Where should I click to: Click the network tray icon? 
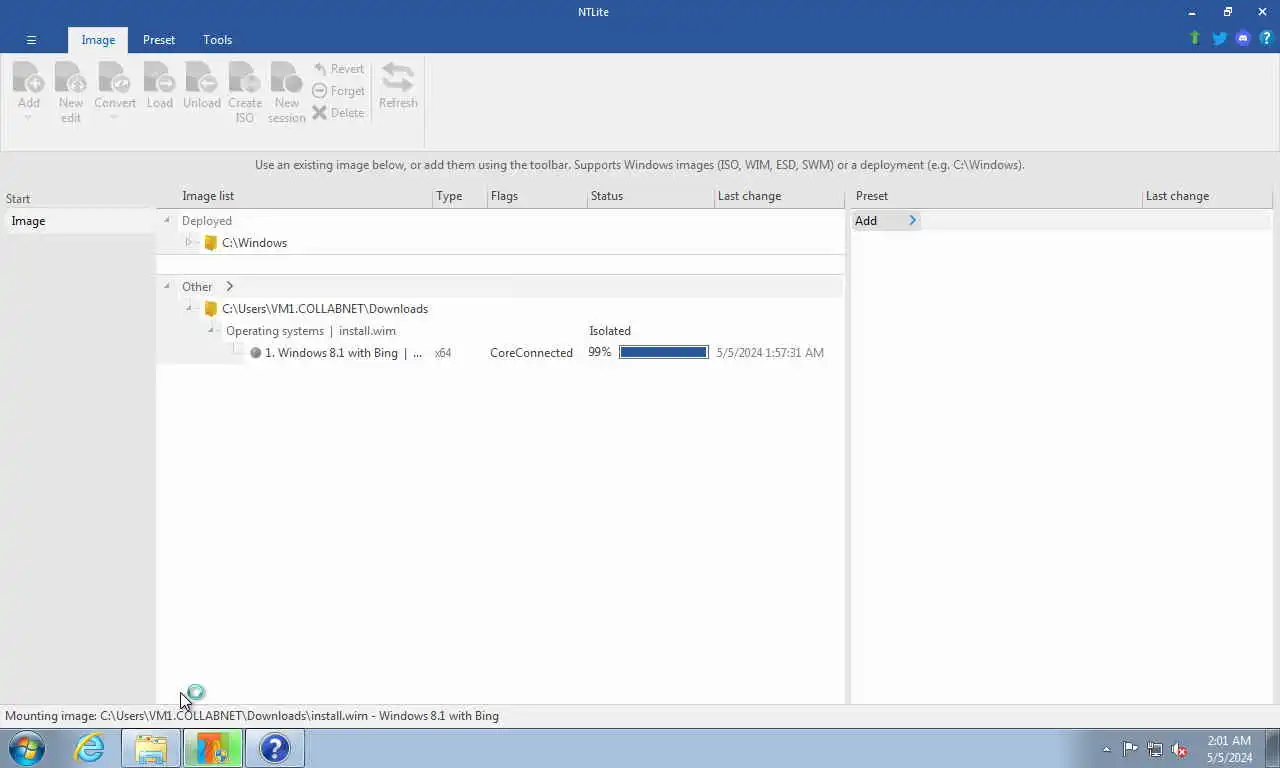click(1155, 749)
